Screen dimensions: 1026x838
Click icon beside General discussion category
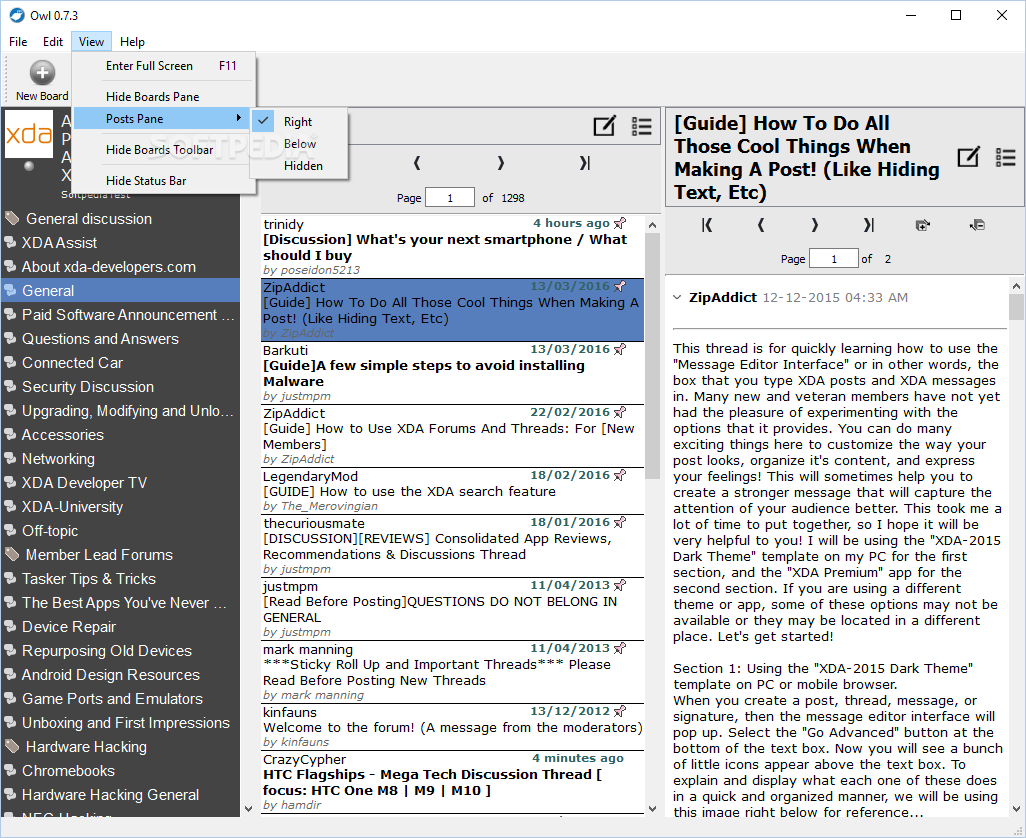12,218
